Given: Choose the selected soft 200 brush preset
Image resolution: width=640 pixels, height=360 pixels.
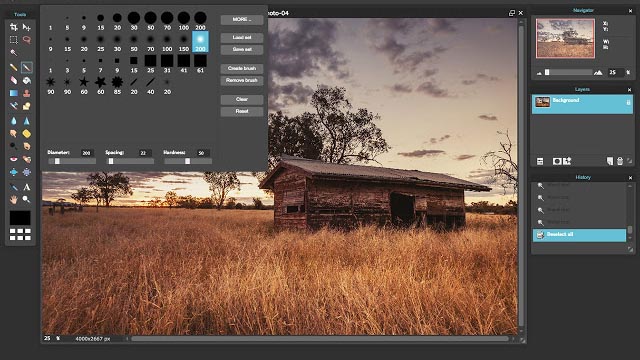Looking at the screenshot, I should [200, 42].
